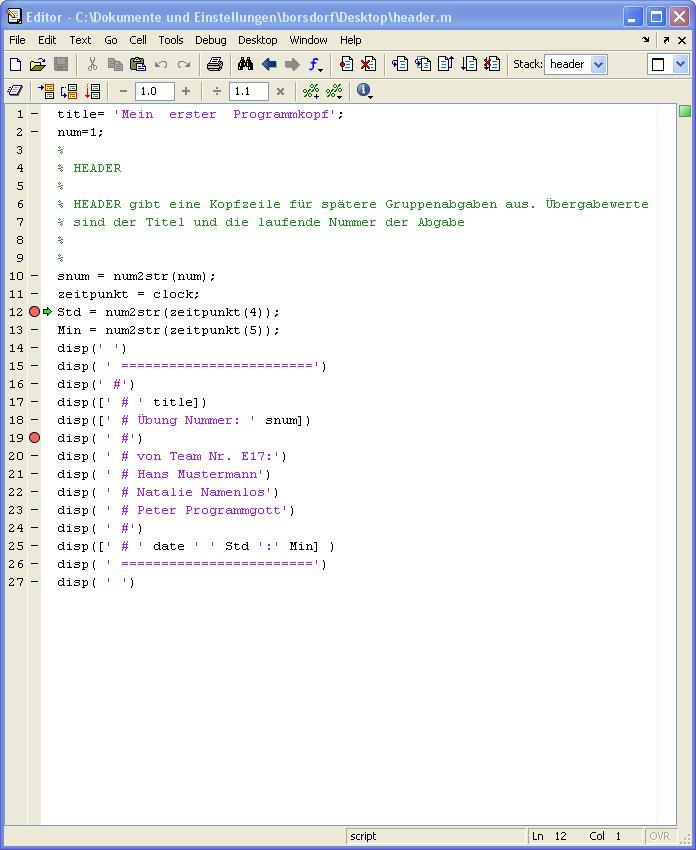Click the debug Step icon

tap(400, 65)
